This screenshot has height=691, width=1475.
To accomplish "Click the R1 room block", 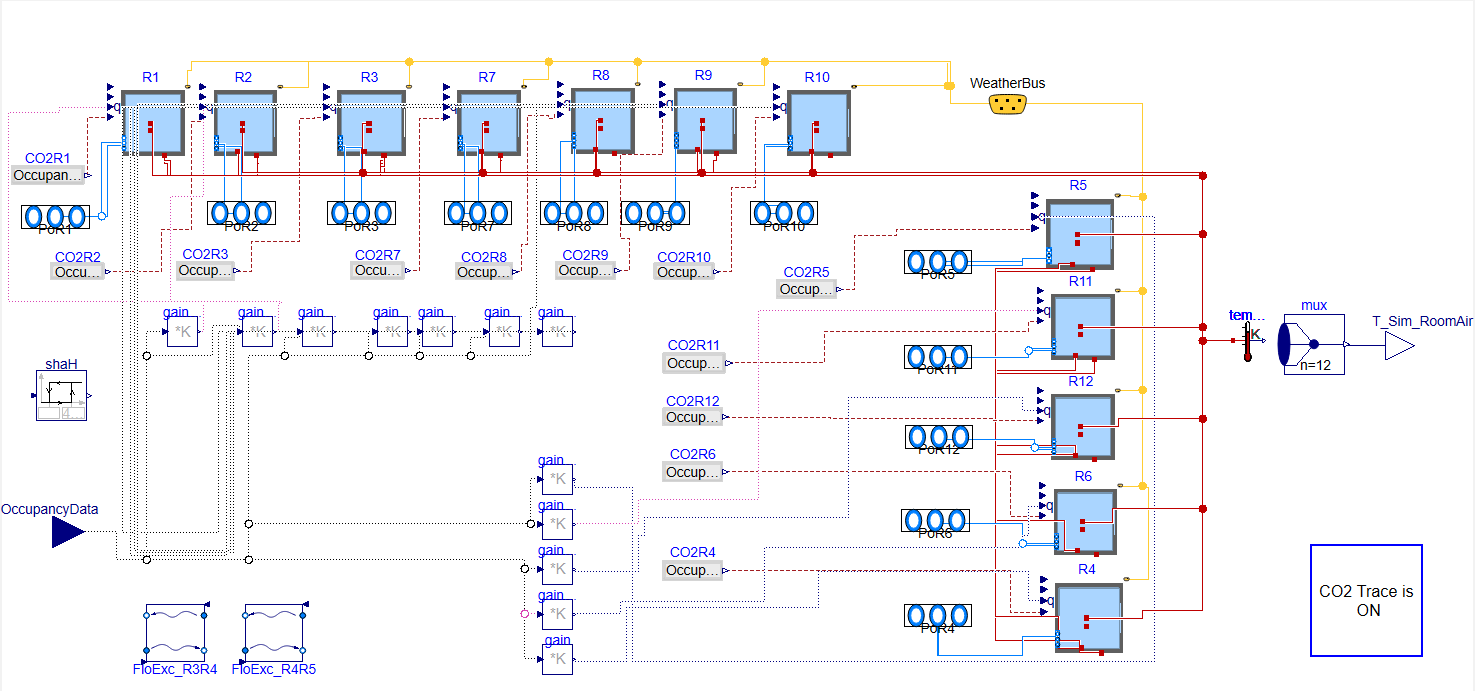I will pyautogui.click(x=153, y=122).
